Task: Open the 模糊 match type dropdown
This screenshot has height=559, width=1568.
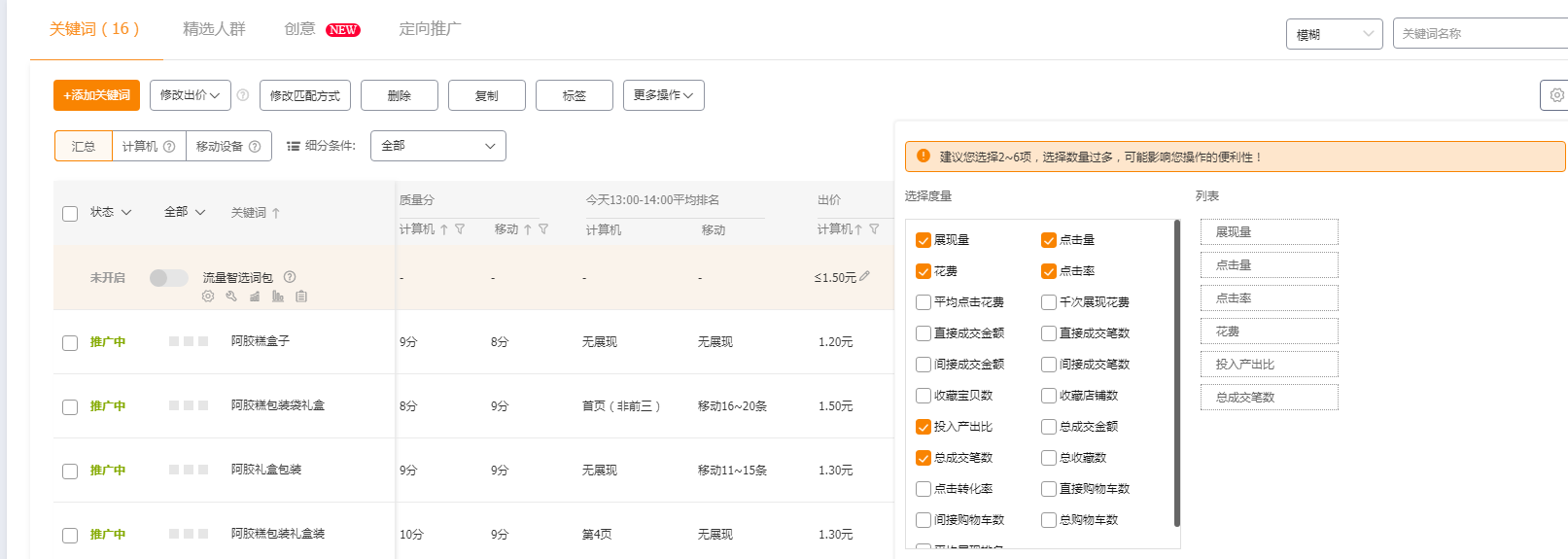Action: pos(1334,34)
